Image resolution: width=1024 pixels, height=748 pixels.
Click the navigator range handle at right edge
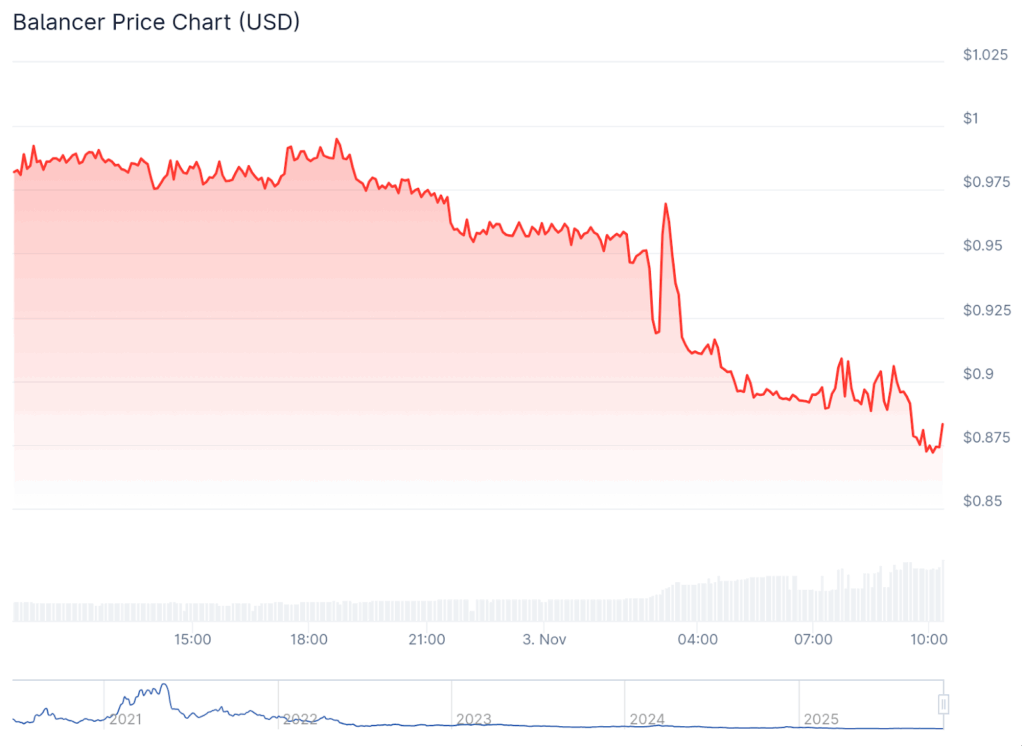coord(942,705)
